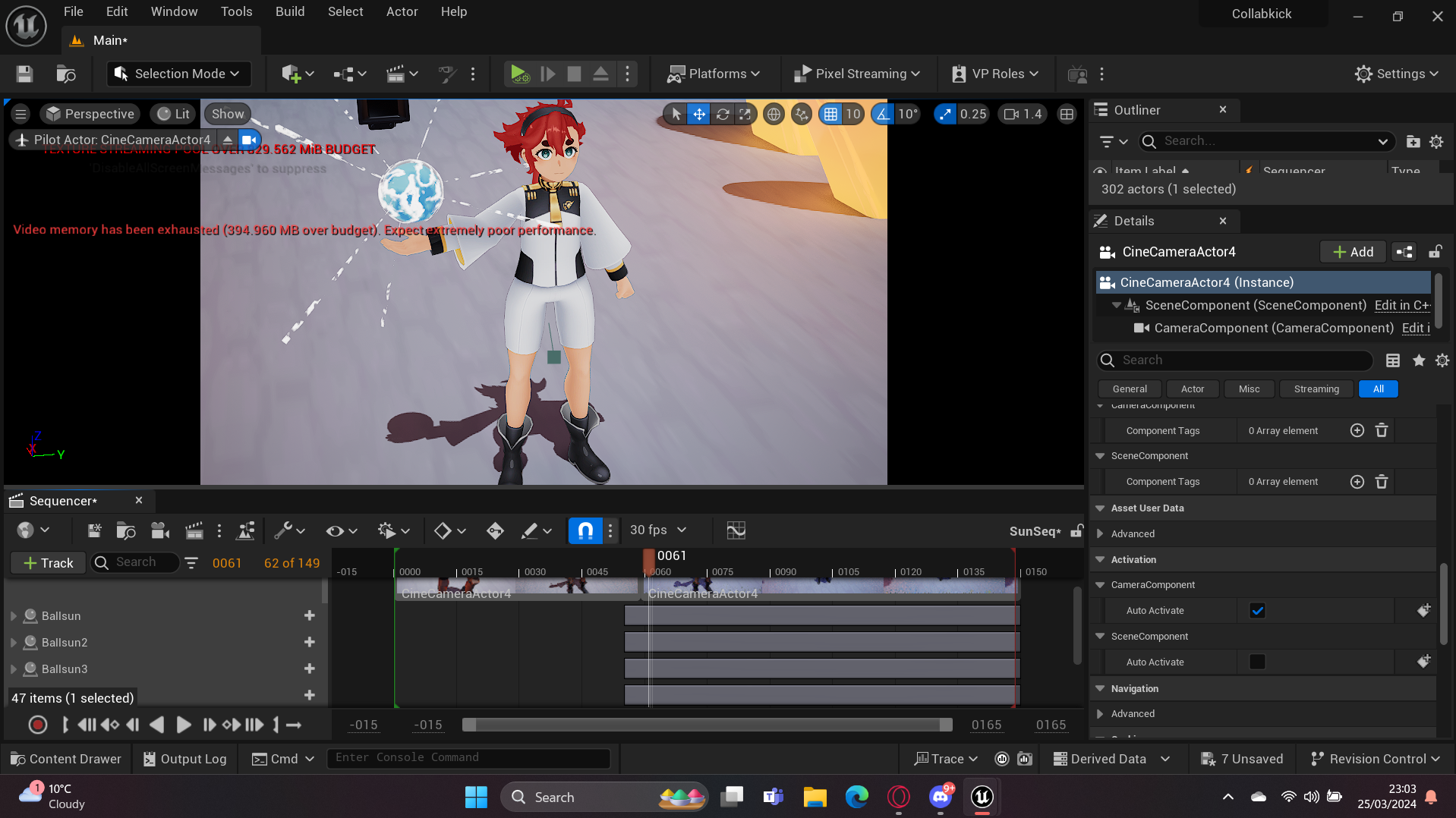
Task: Open Selection Mode dropdown
Action: [178, 74]
